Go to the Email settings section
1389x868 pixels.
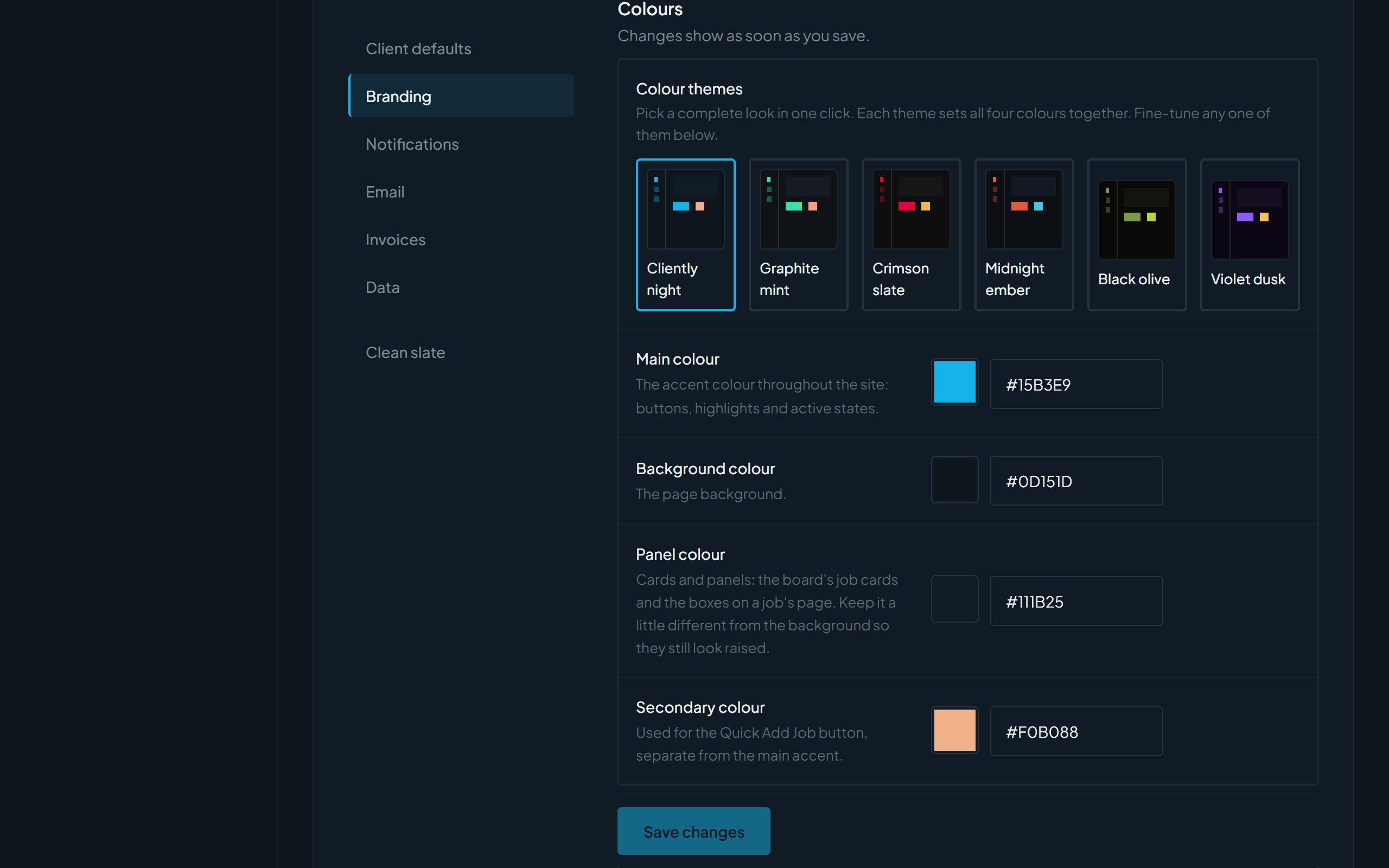(461, 191)
